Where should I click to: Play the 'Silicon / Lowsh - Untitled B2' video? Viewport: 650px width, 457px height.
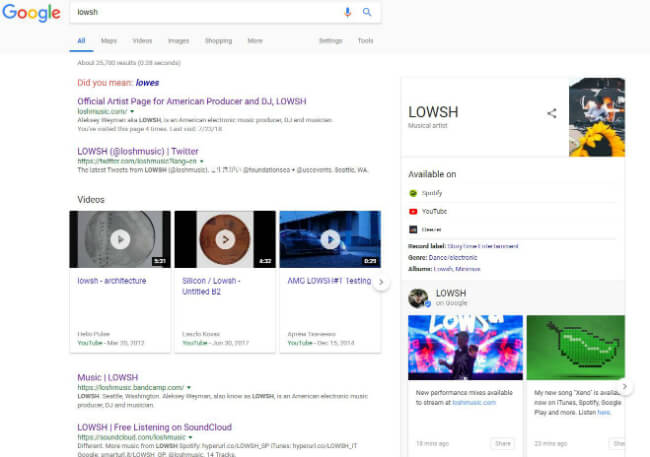(x=225, y=239)
